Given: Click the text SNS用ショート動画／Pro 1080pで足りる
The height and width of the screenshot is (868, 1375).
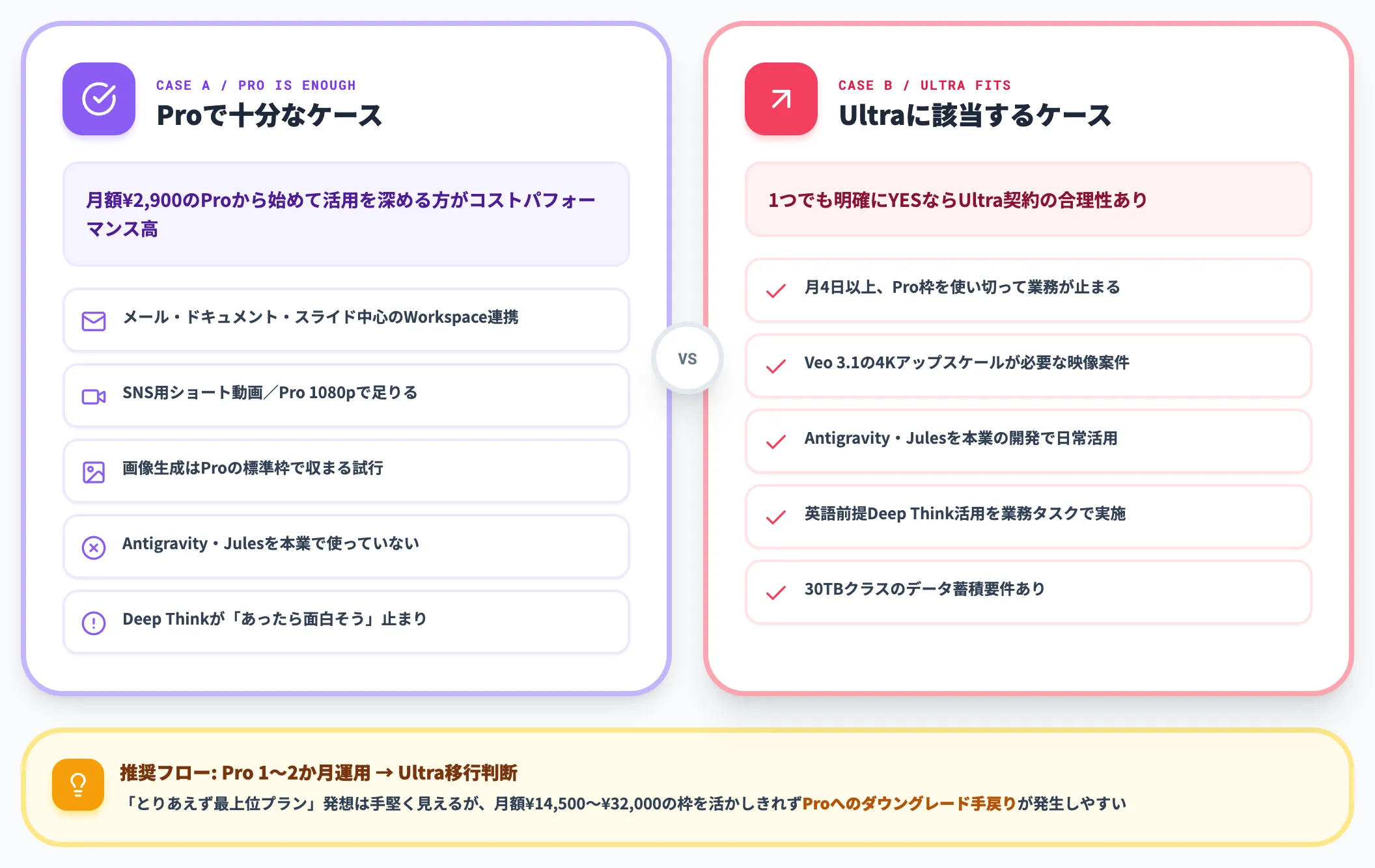Looking at the screenshot, I should (270, 393).
